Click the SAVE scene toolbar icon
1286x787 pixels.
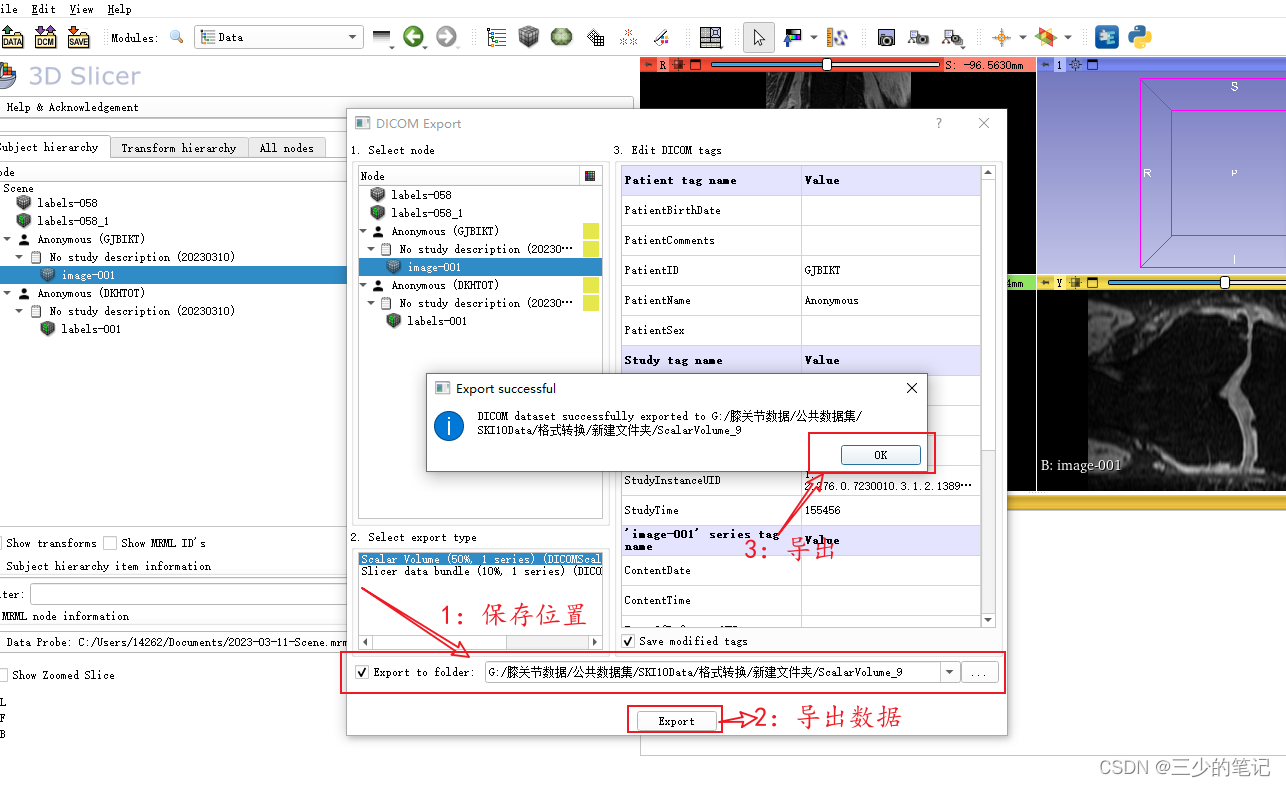pyautogui.click(x=78, y=37)
